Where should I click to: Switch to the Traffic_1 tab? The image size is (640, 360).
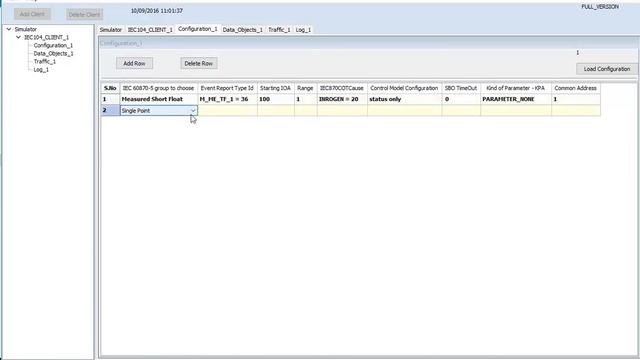[279, 30]
